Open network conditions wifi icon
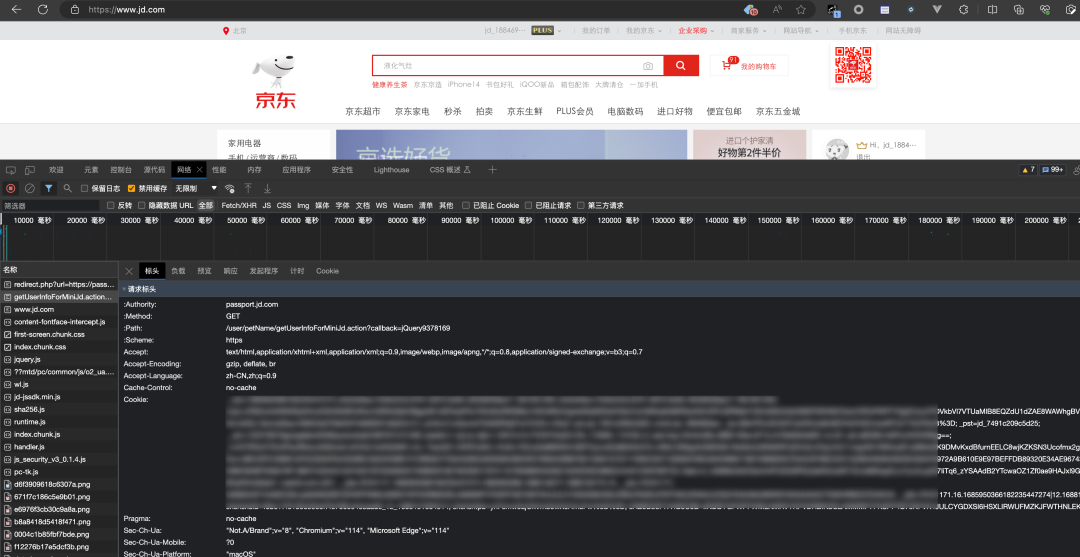 230,188
